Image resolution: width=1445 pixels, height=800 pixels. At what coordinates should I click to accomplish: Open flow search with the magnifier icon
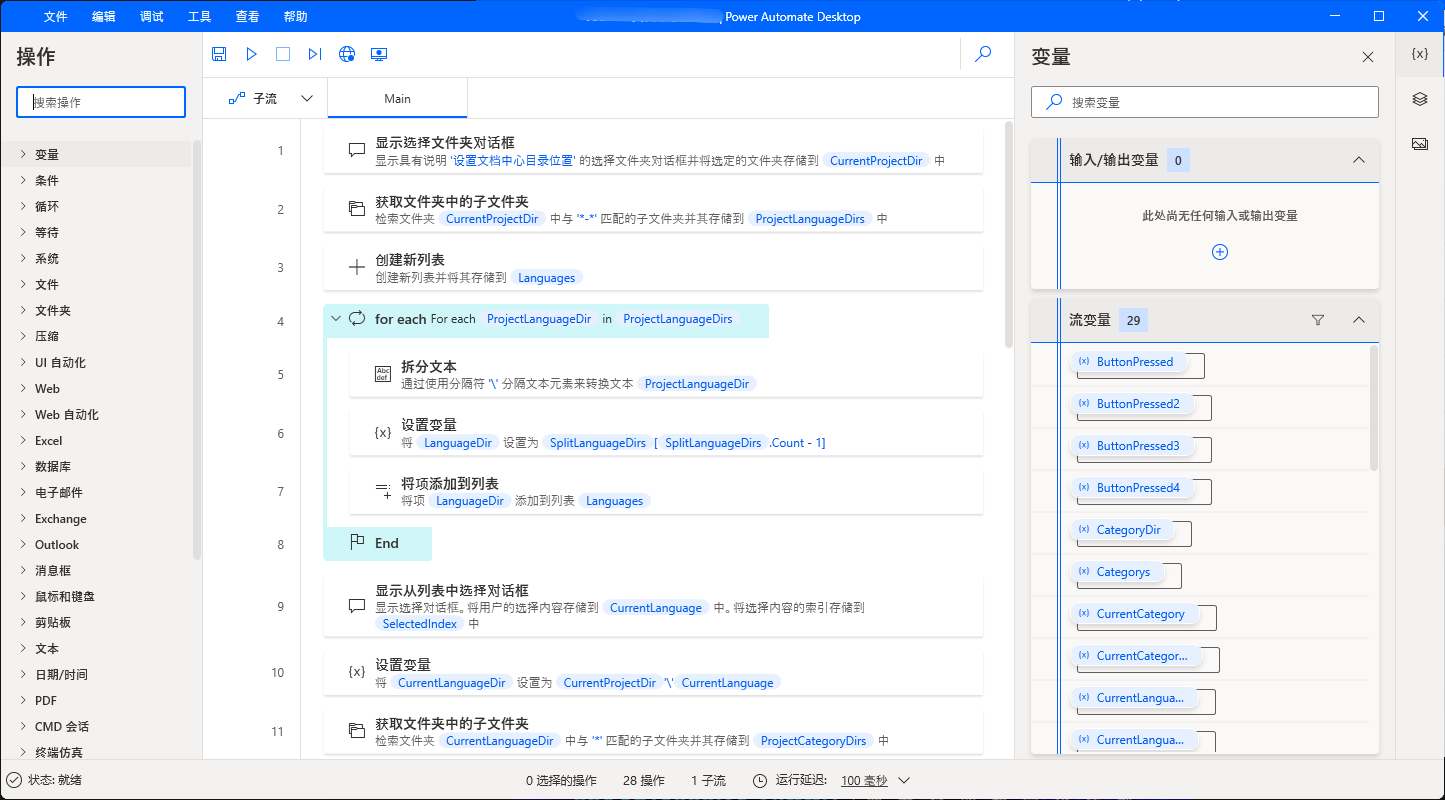(x=983, y=54)
